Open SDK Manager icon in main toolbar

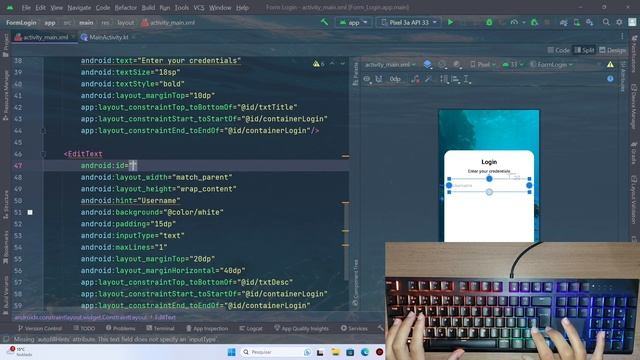click(x=589, y=22)
